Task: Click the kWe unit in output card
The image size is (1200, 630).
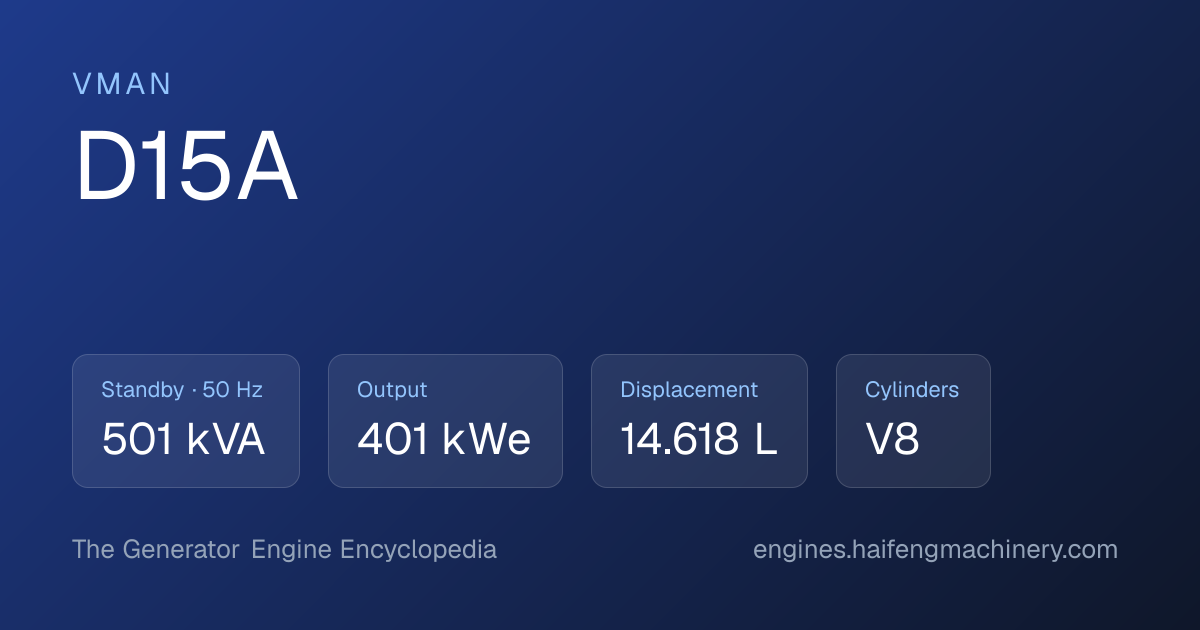Action: click(x=487, y=440)
